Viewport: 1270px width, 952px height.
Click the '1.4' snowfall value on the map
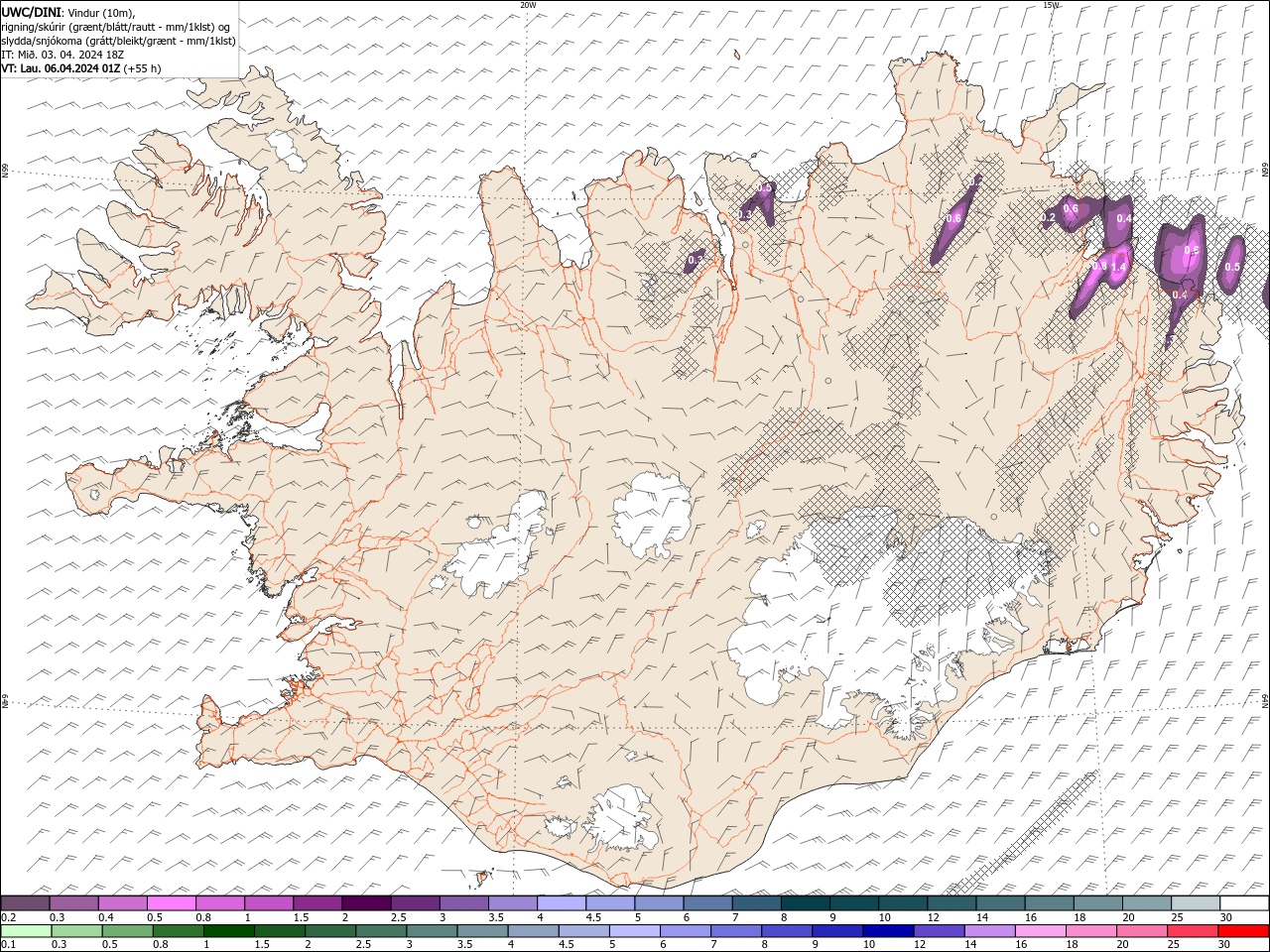1118,267
